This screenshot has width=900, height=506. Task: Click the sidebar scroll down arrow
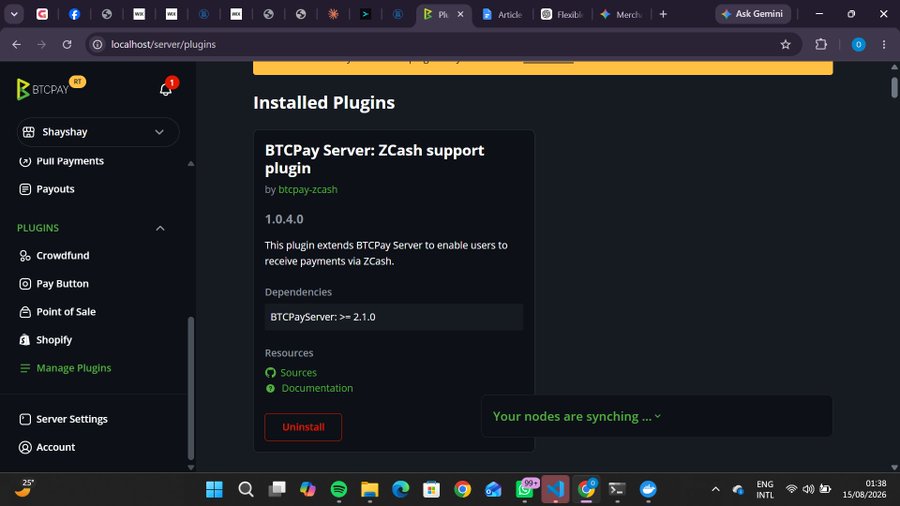click(191, 467)
